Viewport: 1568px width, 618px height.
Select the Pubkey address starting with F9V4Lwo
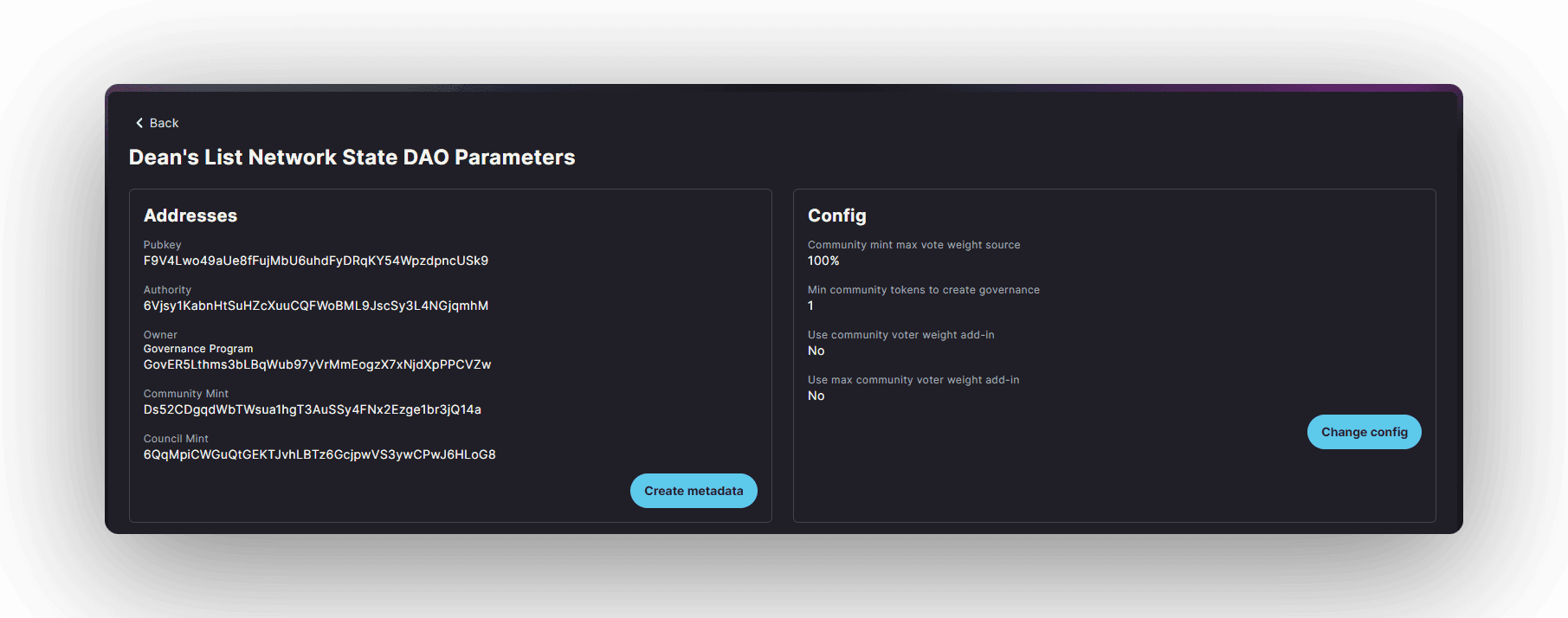pyautogui.click(x=315, y=261)
